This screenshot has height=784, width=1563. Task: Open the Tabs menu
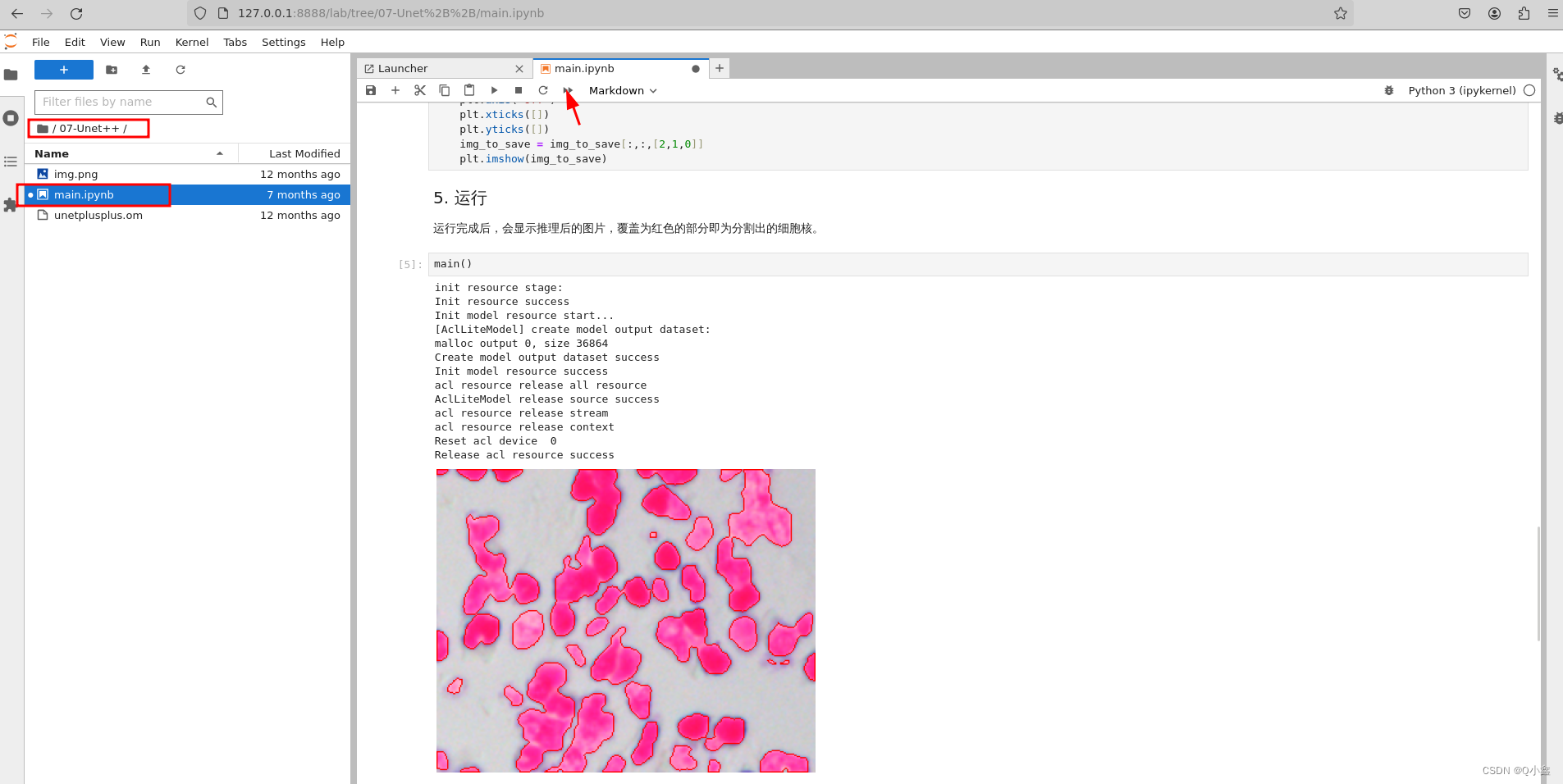click(x=235, y=42)
